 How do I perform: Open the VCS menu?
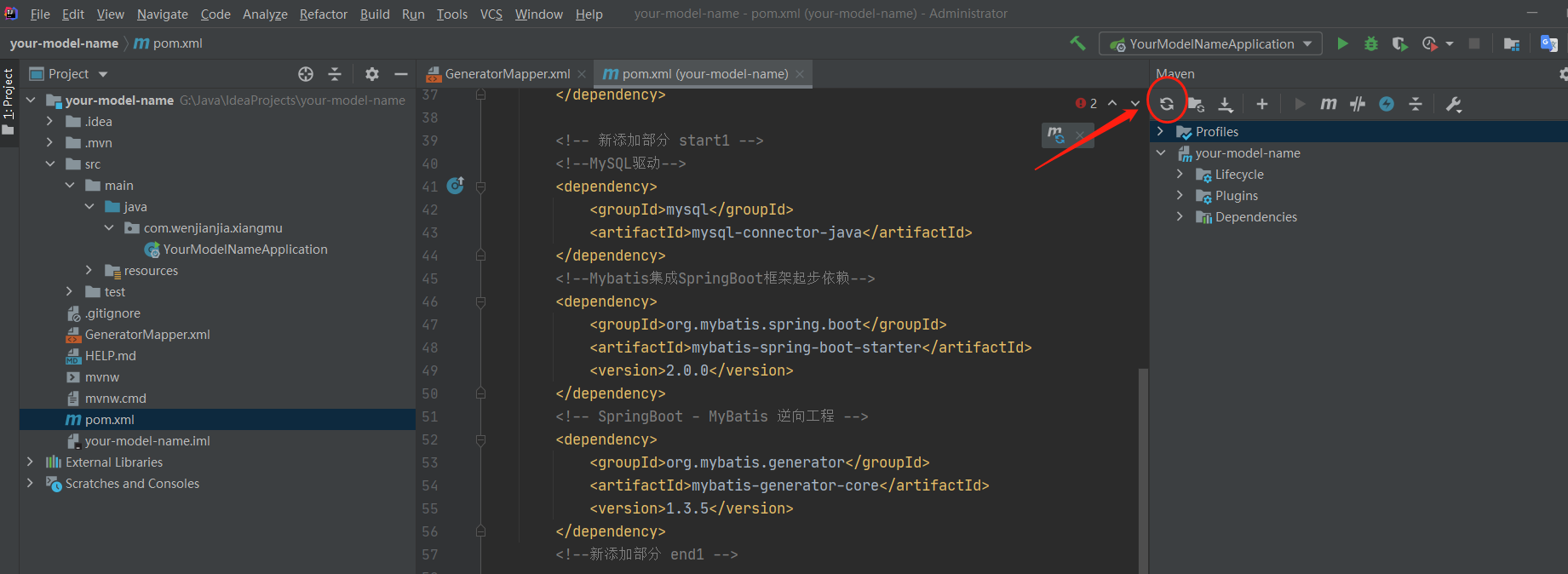coord(491,14)
